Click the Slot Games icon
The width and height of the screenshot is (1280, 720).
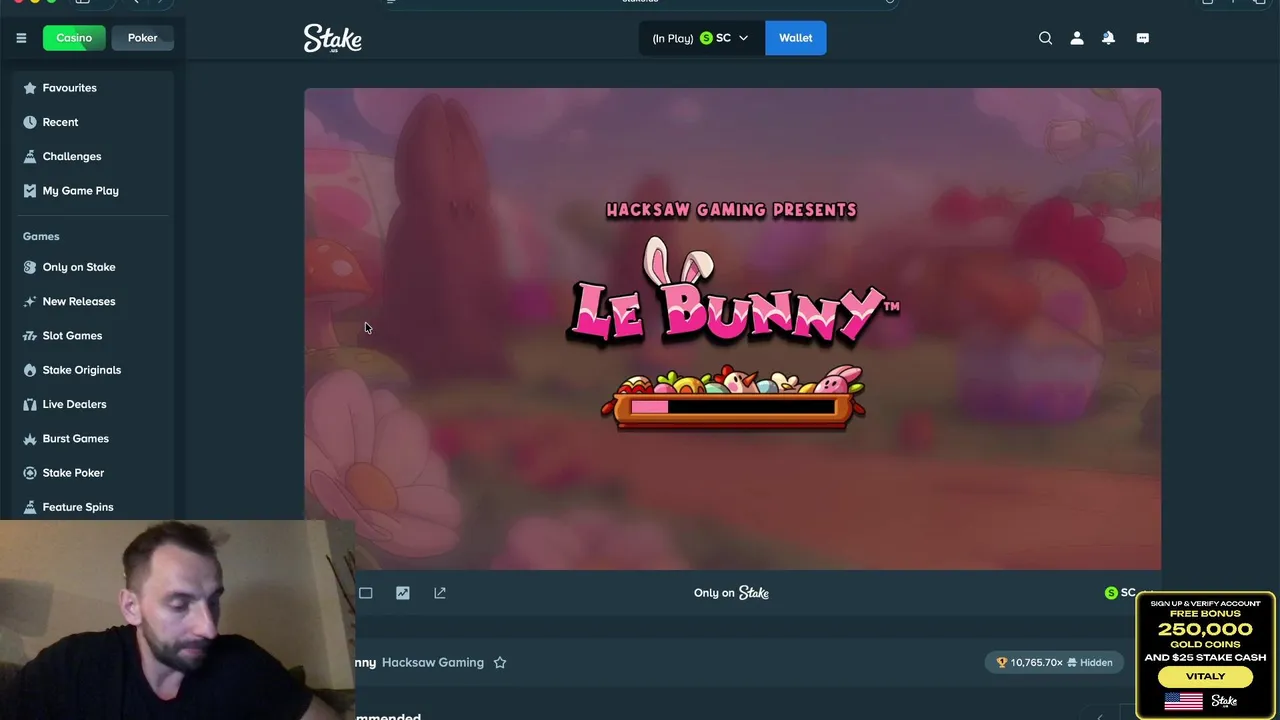point(30,335)
